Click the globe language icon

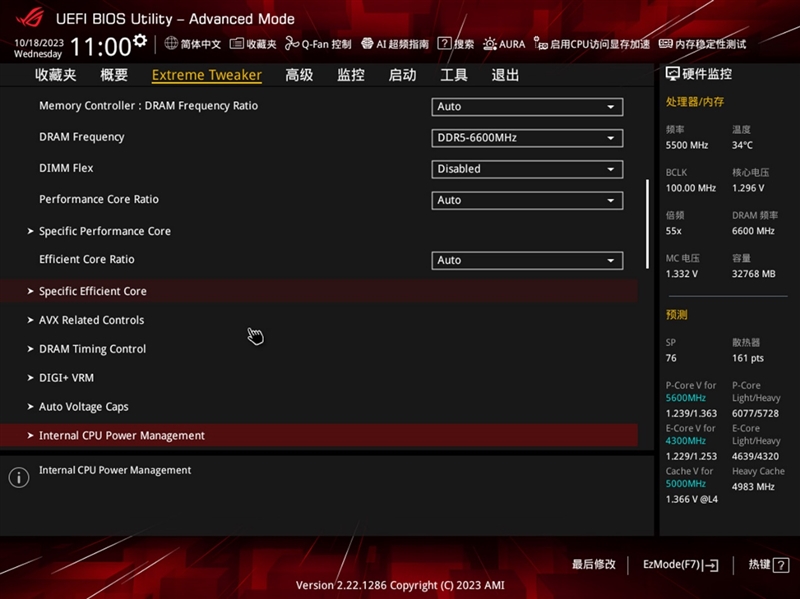point(171,43)
